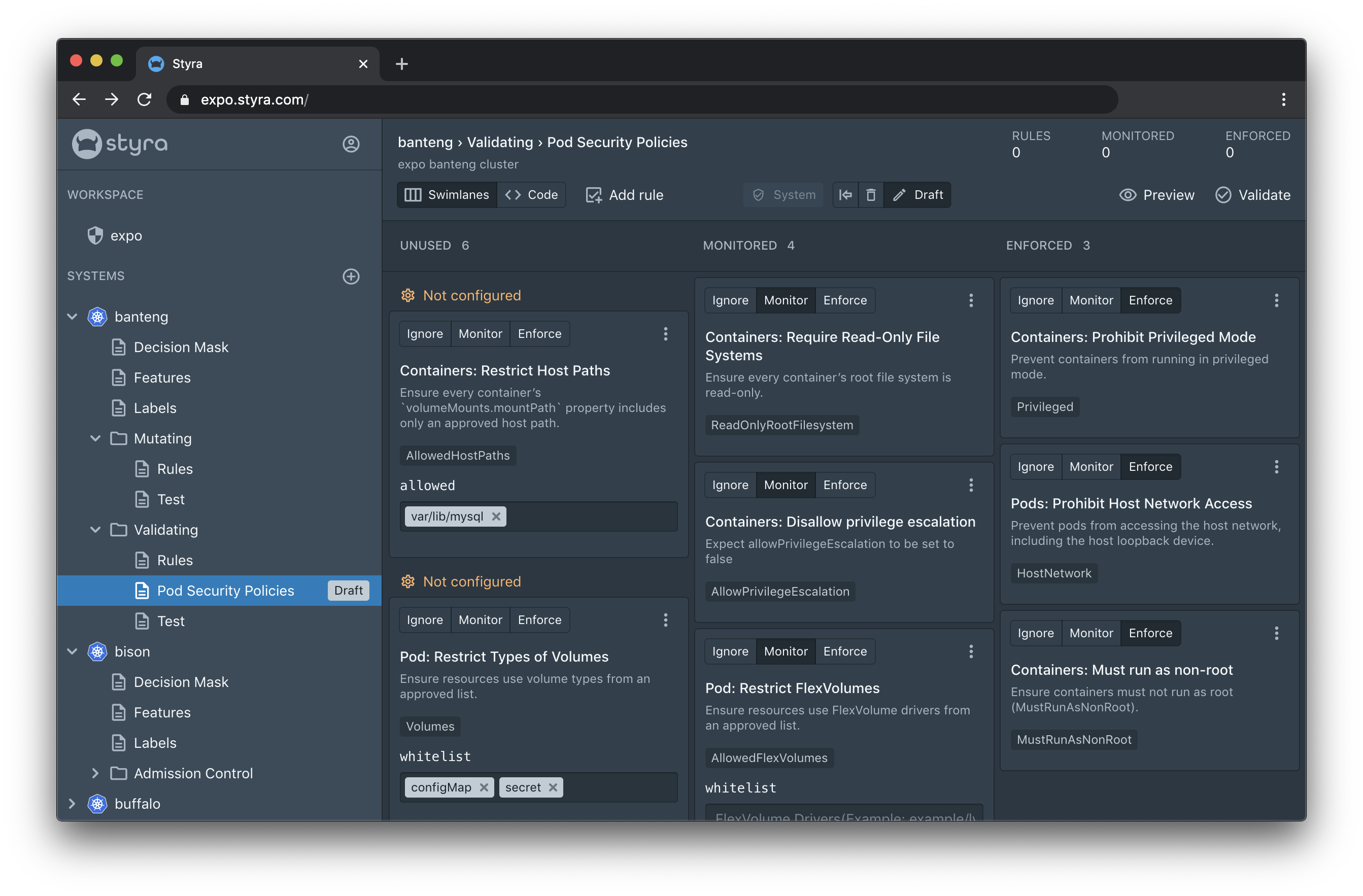Click the Validate button

pos(1252,195)
